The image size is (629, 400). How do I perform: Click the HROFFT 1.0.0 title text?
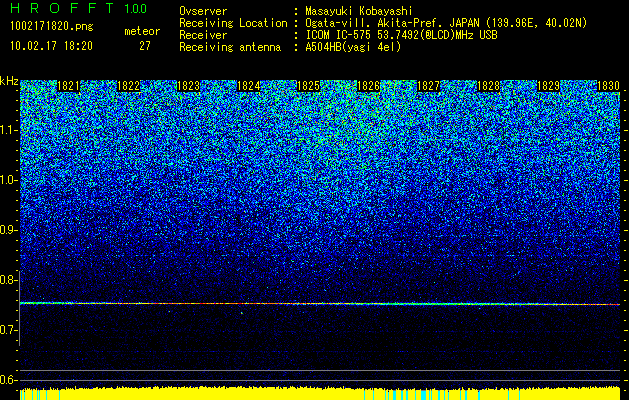click(79, 8)
